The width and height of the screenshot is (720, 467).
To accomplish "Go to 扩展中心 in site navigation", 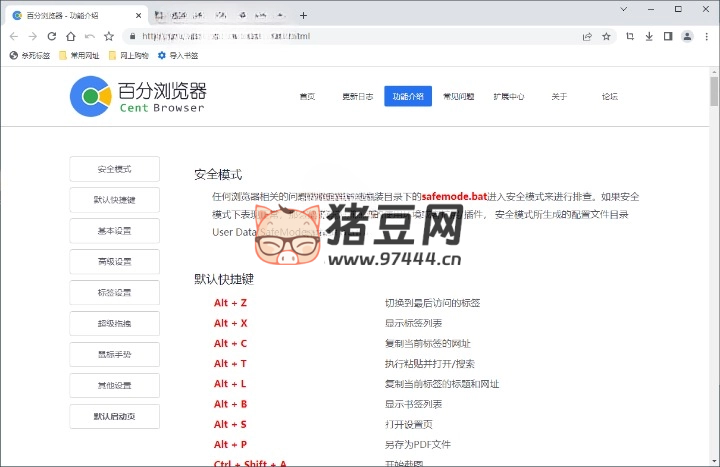I will [x=508, y=97].
